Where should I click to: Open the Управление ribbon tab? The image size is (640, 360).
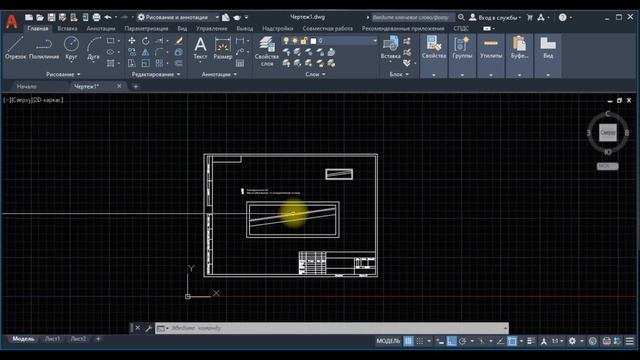tap(211, 29)
